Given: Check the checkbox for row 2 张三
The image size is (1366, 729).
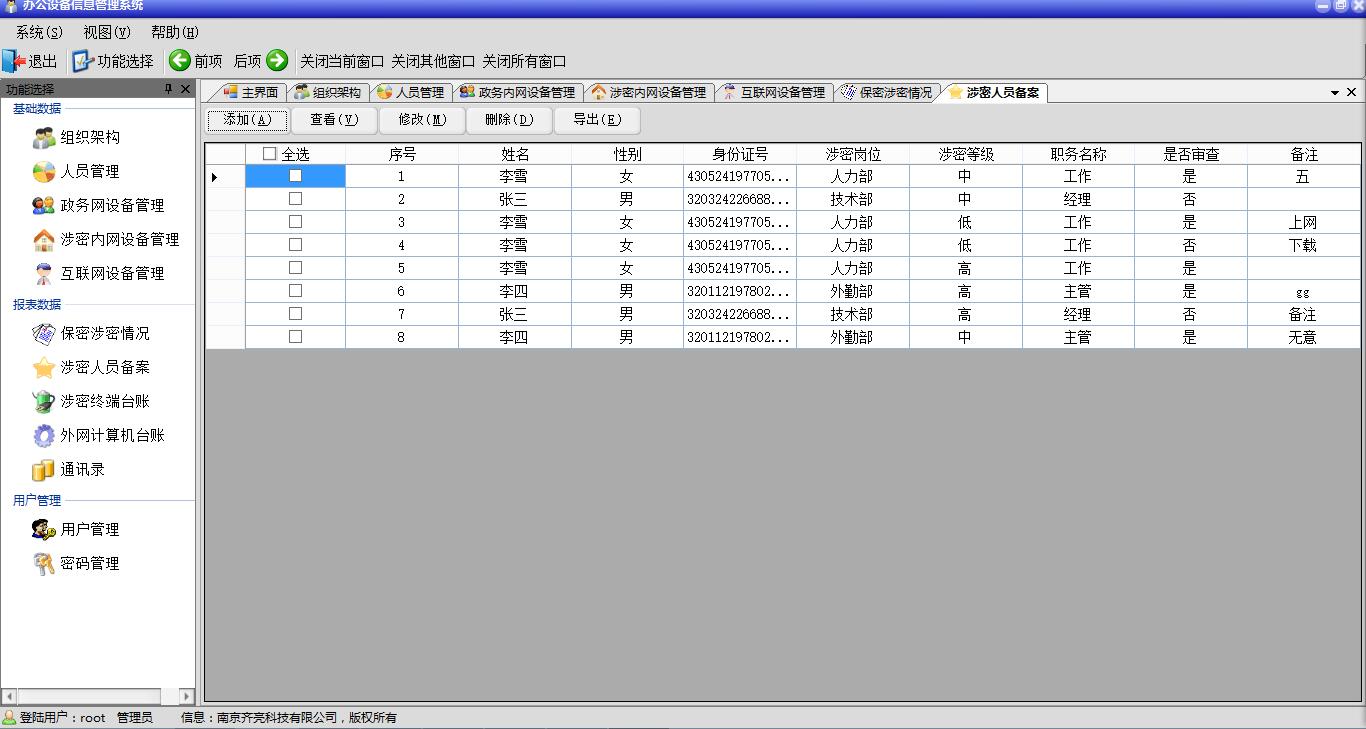Looking at the screenshot, I should (295, 199).
